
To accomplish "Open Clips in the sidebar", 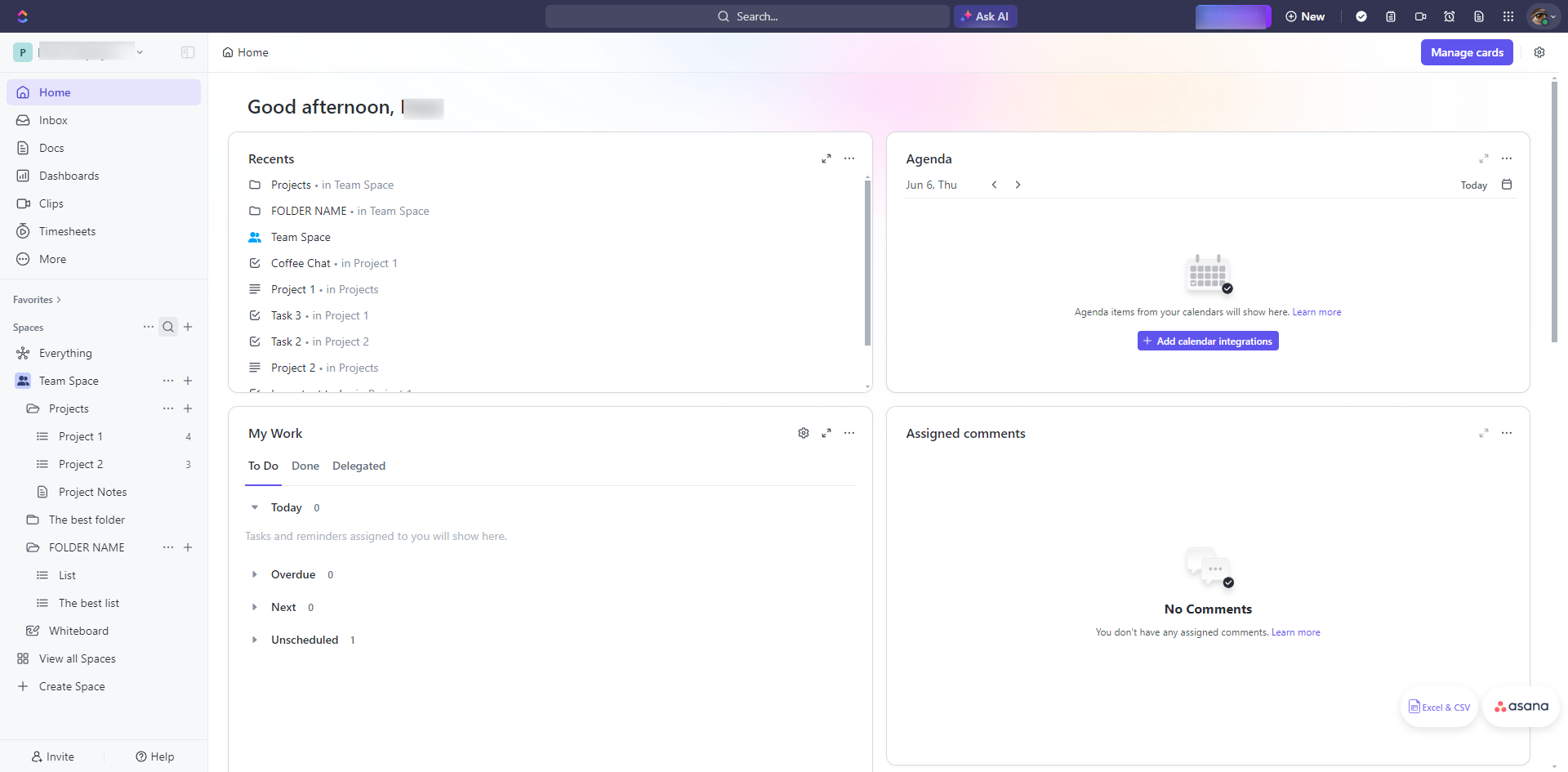I will pos(104,203).
